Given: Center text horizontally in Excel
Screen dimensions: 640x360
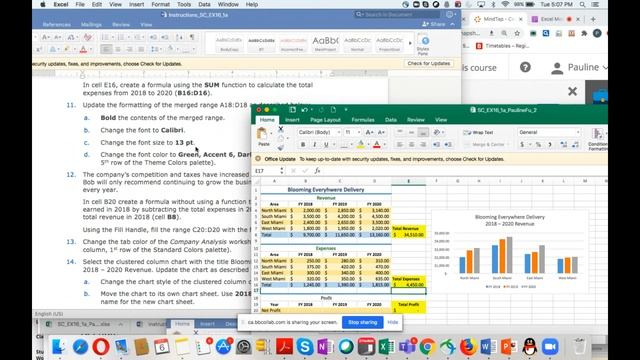Looking at the screenshot, I should pos(411,144).
